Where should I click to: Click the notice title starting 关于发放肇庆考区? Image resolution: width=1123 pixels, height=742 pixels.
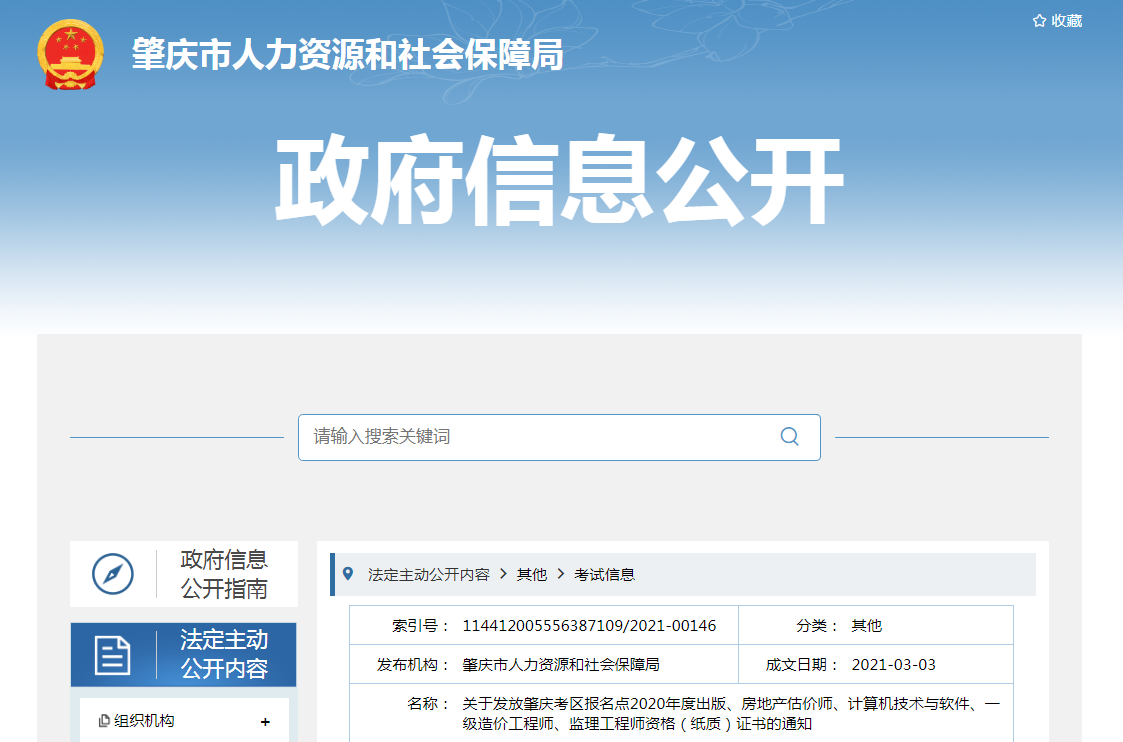click(x=731, y=714)
